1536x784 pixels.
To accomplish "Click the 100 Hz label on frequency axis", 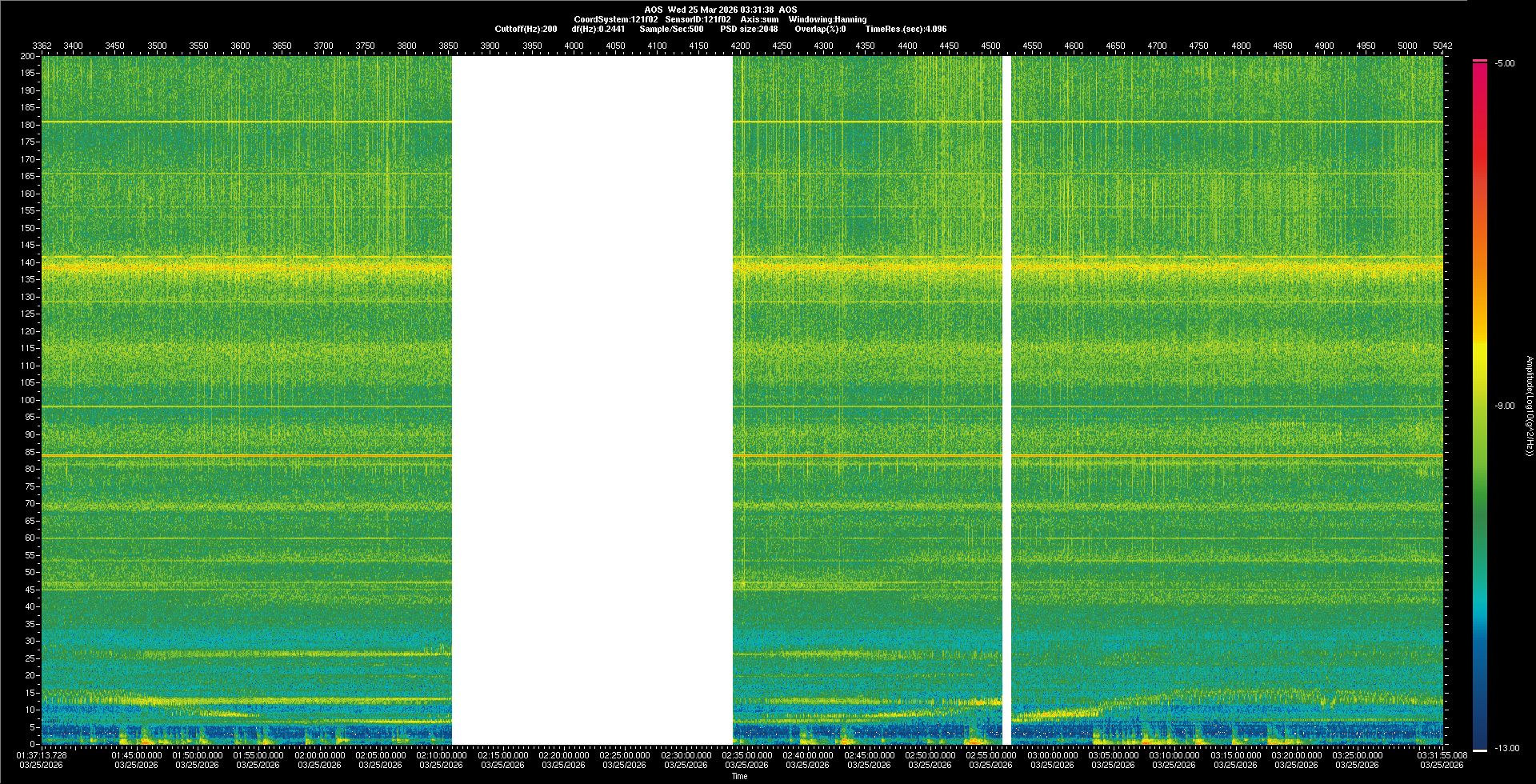I will pyautogui.click(x=28, y=400).
